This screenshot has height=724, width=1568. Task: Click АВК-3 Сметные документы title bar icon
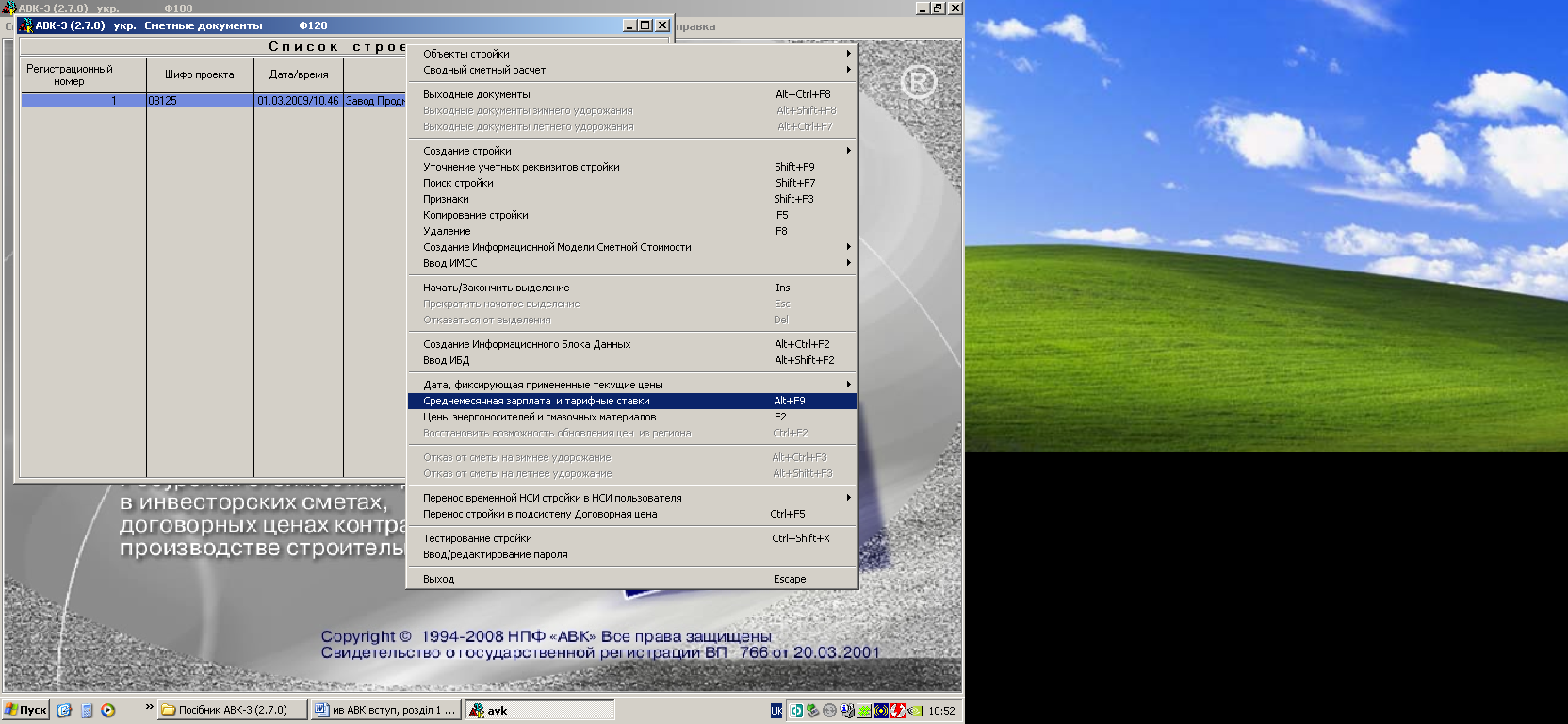(x=25, y=25)
